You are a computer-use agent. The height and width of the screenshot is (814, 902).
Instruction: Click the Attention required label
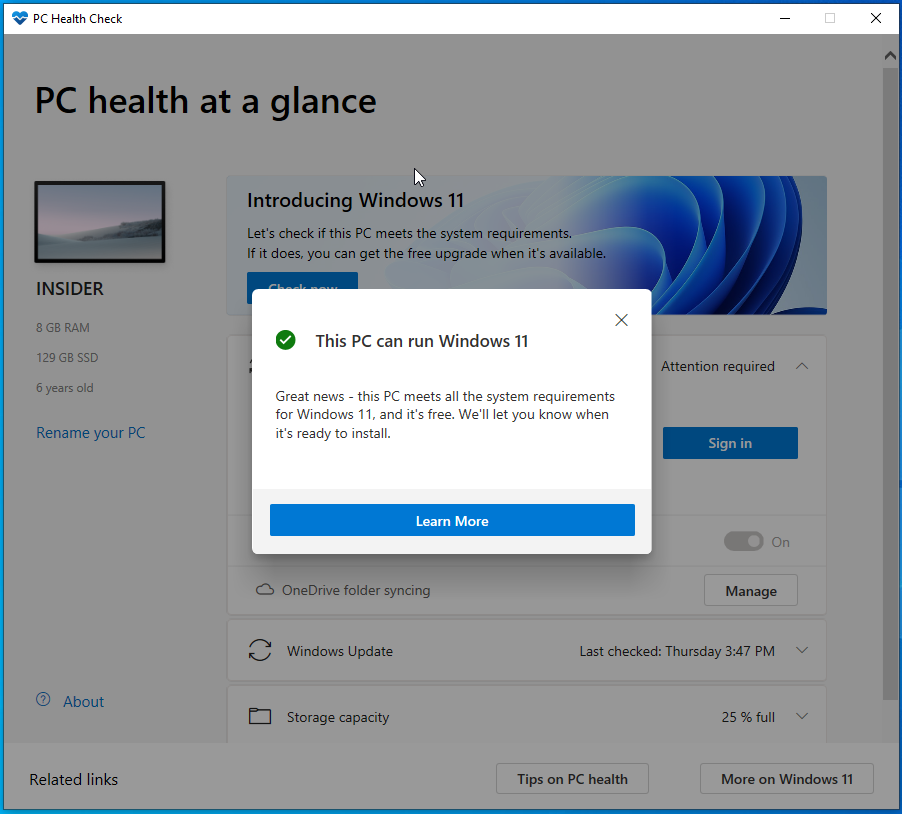point(717,366)
